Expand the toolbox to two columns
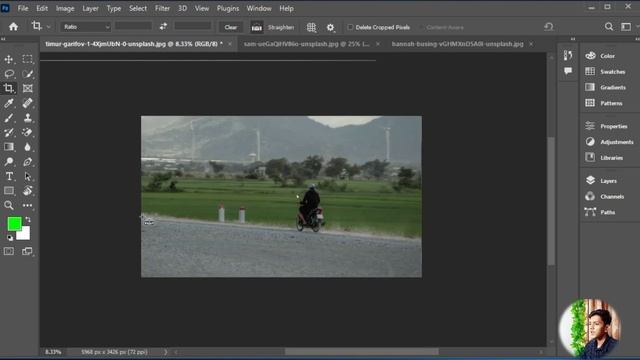 (3, 39)
